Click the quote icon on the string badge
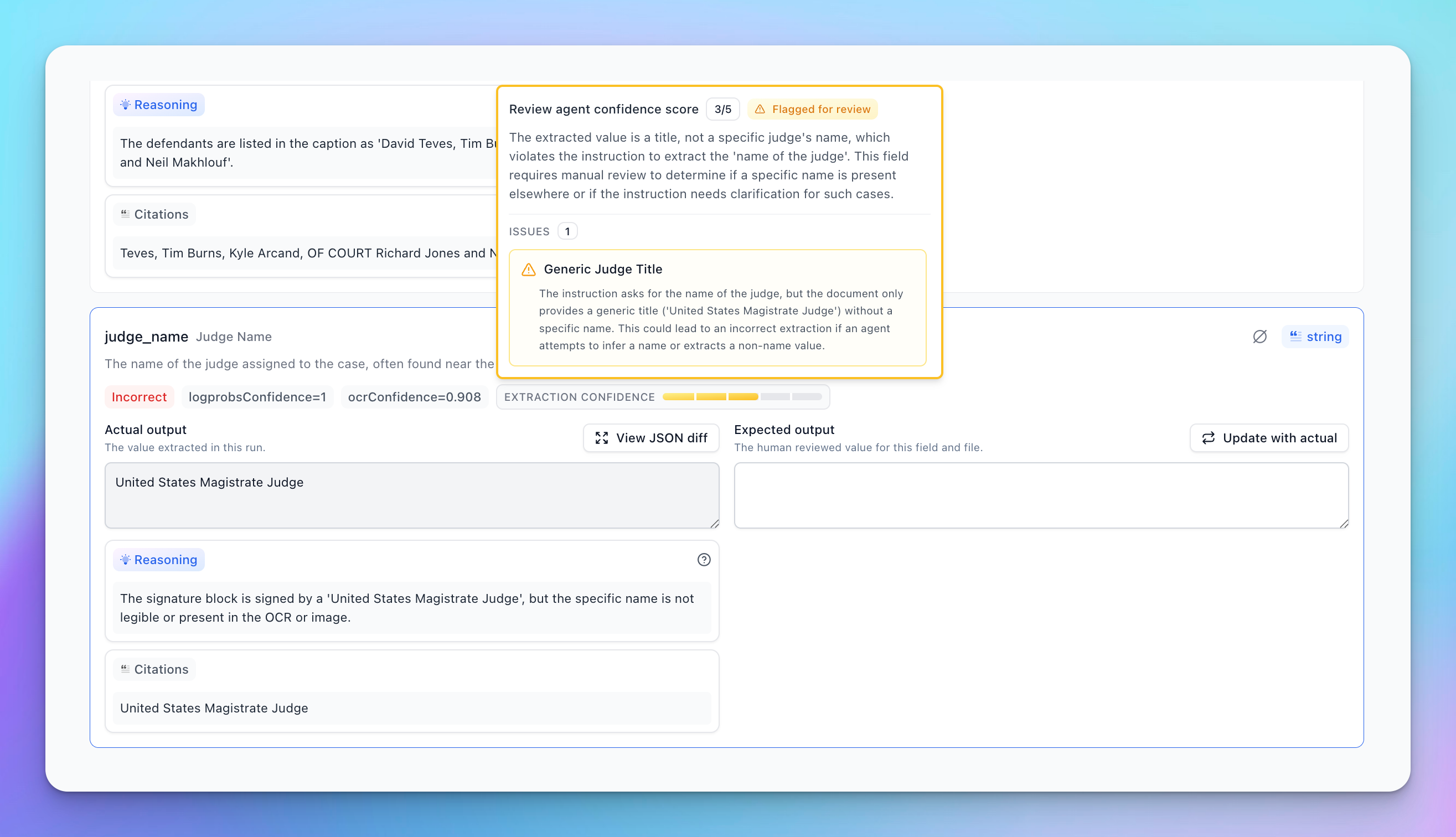Screen dimensions: 1456x837 1295,337
